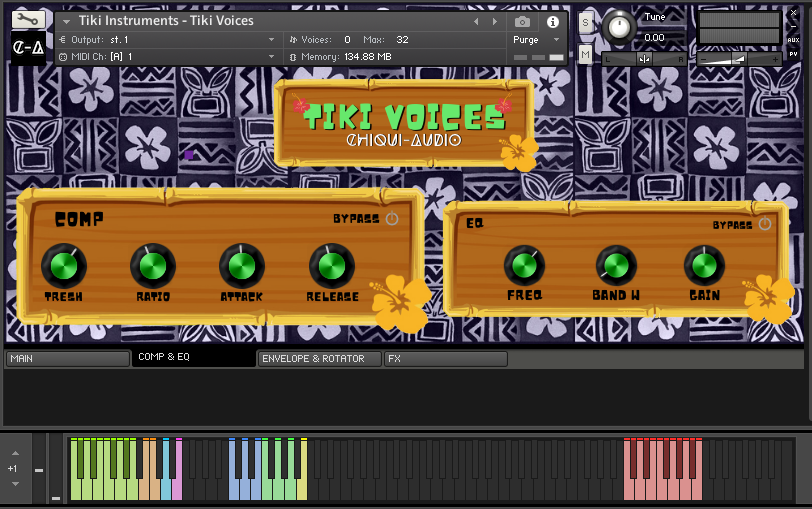Click the EQ Freq knob
Viewport: 812px width, 509px height.
[524, 266]
